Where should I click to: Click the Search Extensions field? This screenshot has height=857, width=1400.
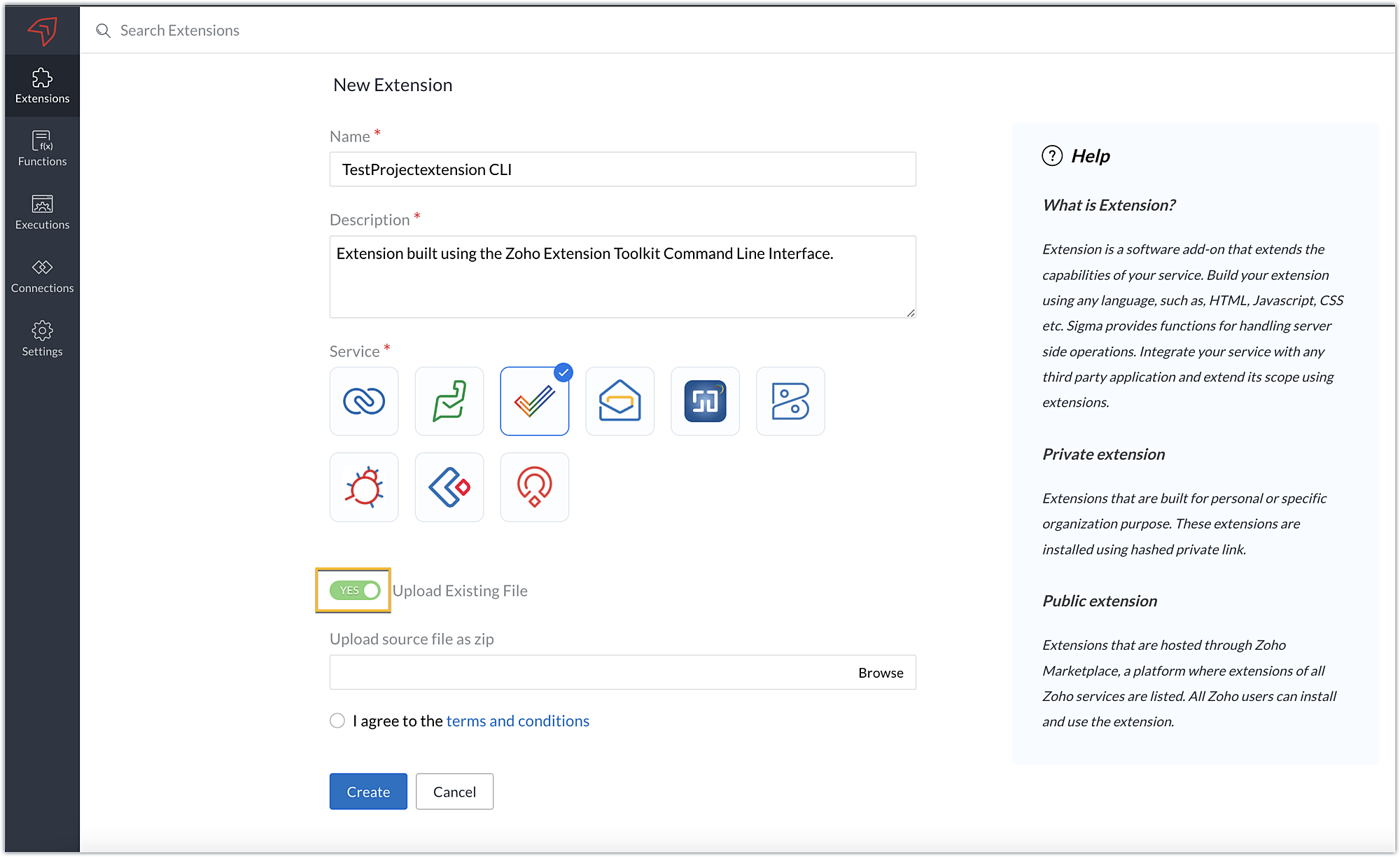[x=180, y=30]
